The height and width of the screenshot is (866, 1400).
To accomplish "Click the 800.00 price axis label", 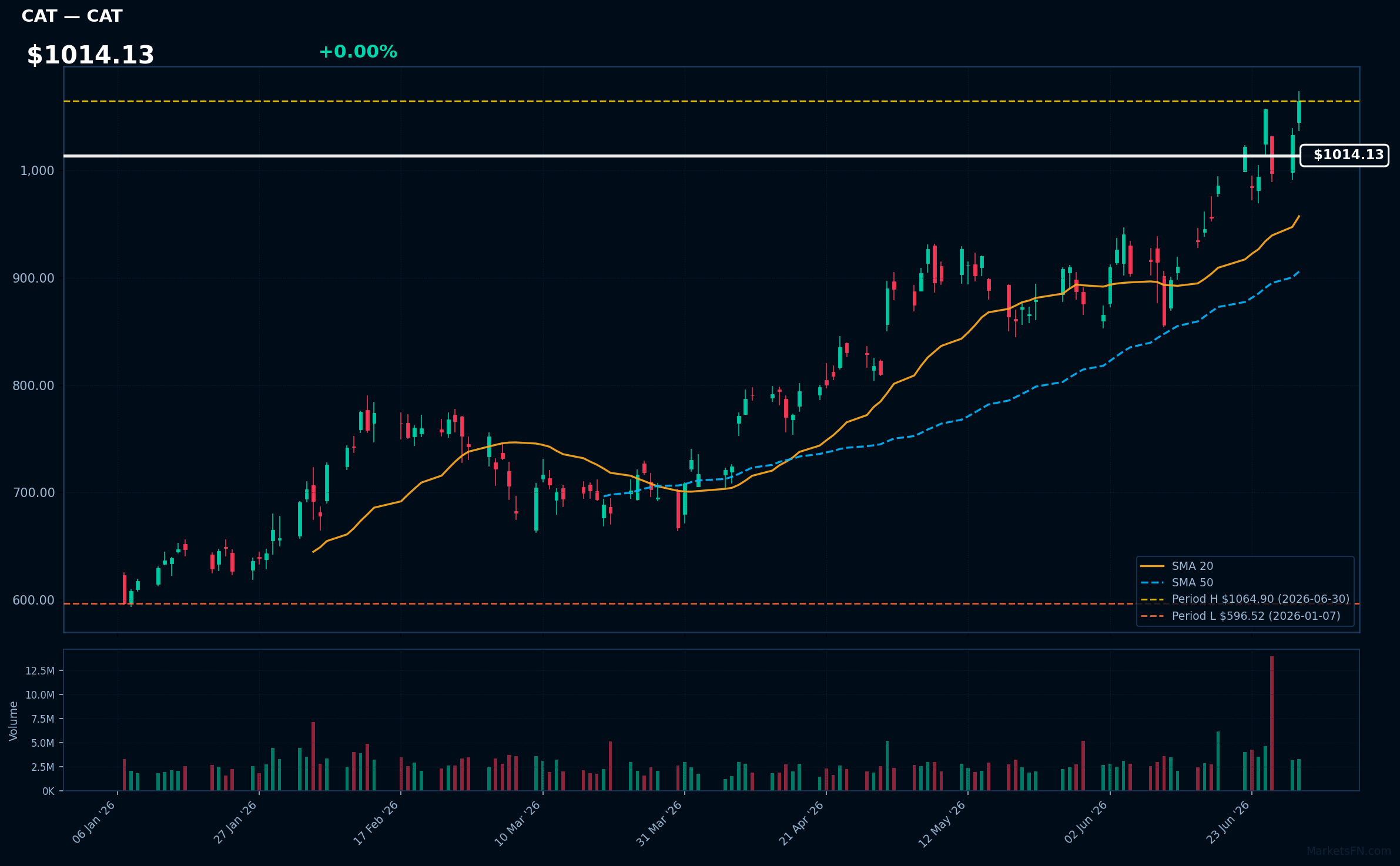I will (34, 386).
